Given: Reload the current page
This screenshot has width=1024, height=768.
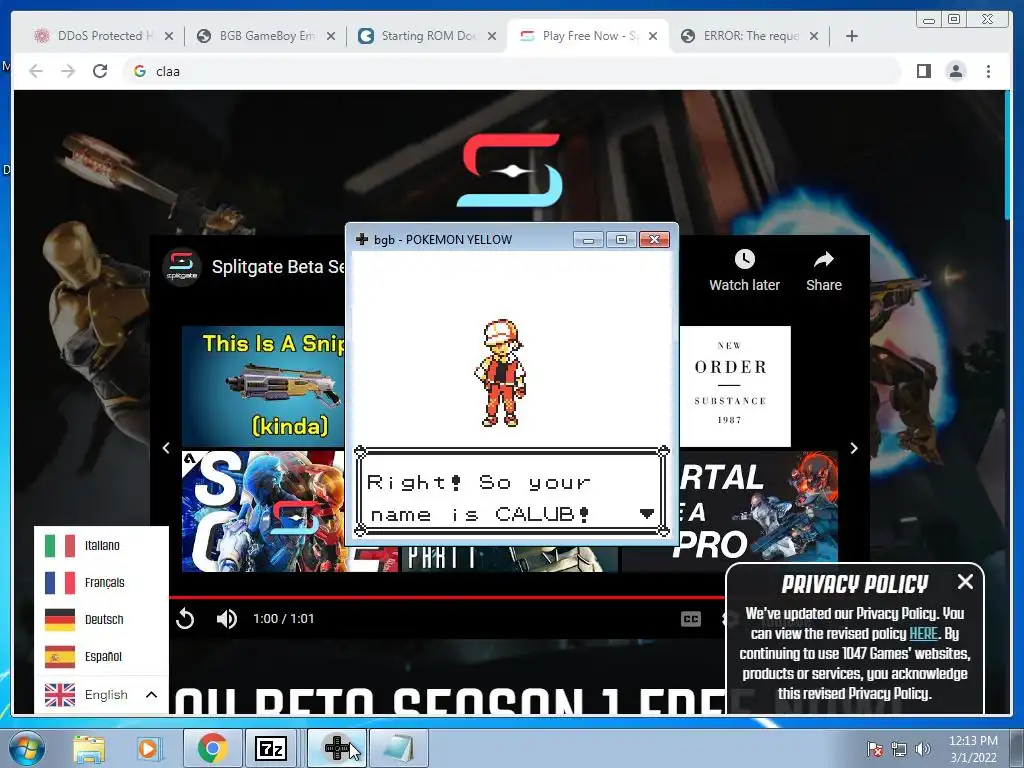Looking at the screenshot, I should (100, 71).
